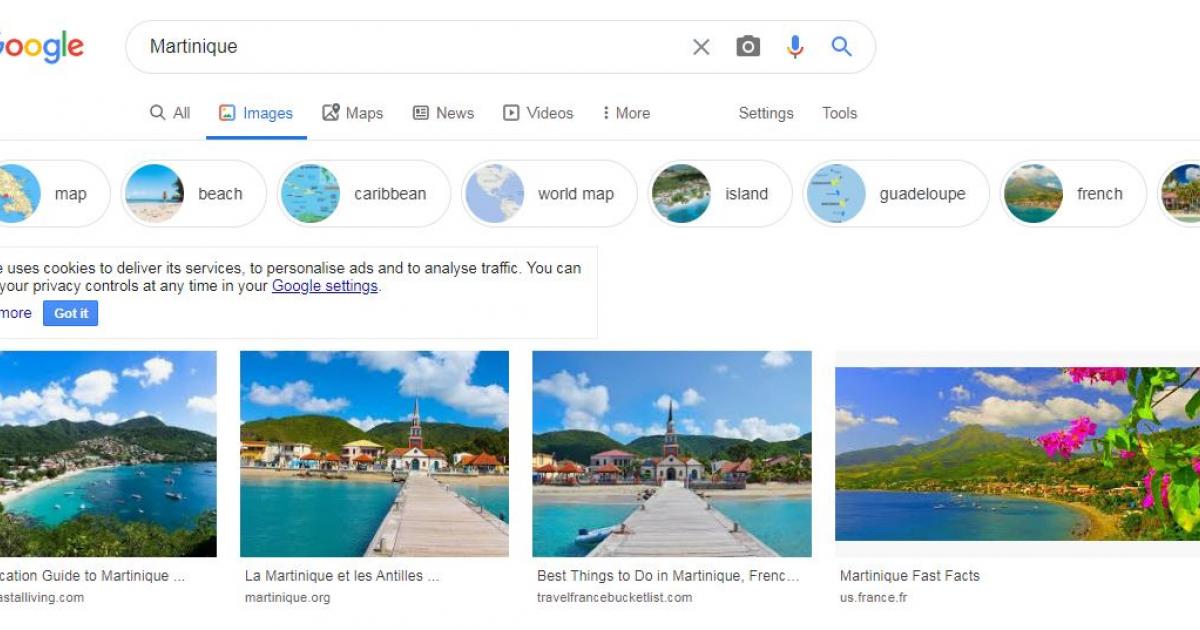Screen dimensions: 1200x630
Task: Open the travelfrancebucketlist.com pier photo
Action: click(x=672, y=454)
